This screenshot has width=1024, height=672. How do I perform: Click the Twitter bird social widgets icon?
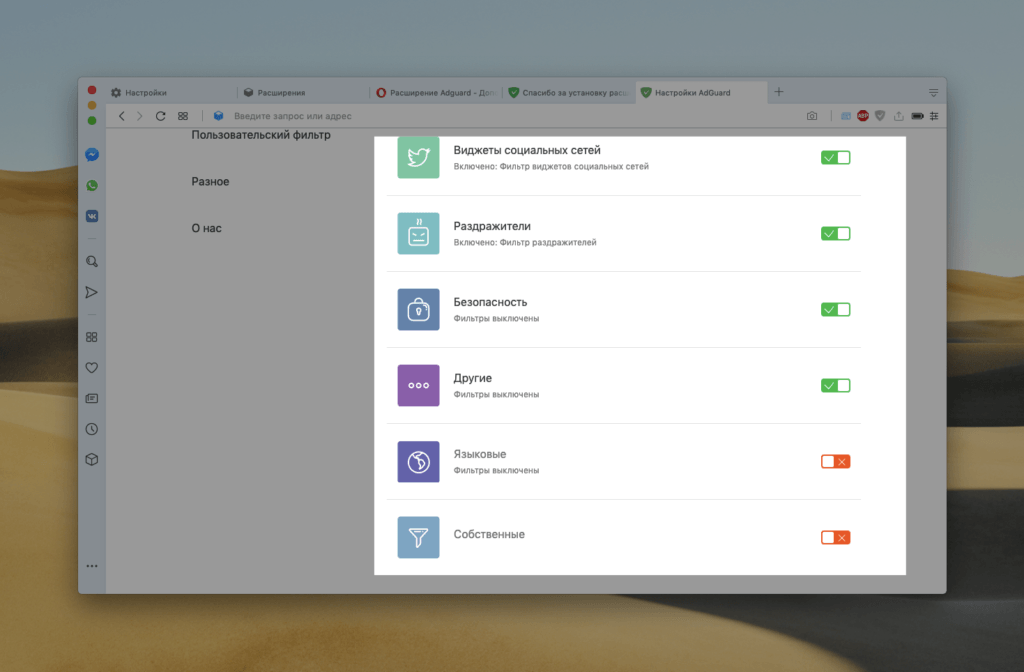(419, 157)
